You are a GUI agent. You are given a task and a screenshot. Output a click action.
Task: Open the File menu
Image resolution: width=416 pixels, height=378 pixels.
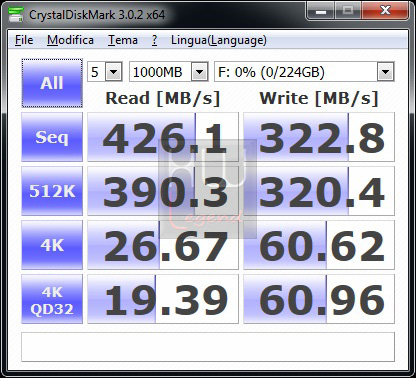[x=24, y=40]
